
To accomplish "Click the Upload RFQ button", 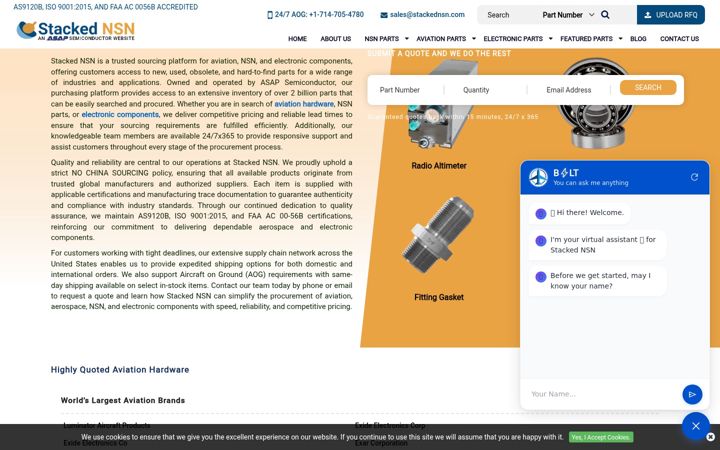I will 670,15.
